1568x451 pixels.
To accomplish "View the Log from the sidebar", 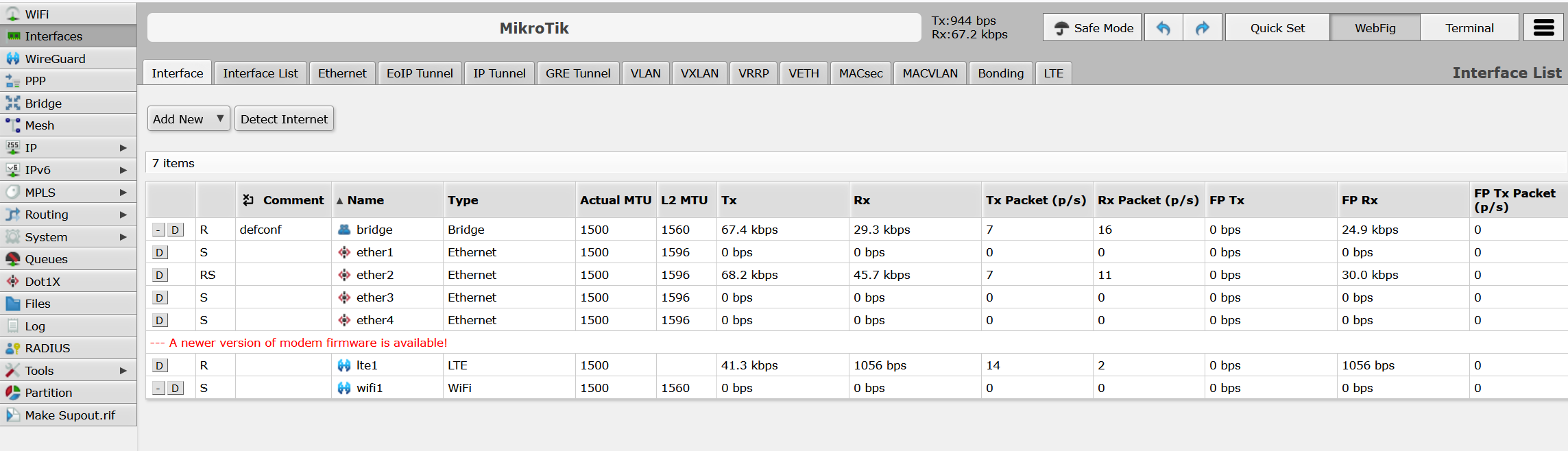I will point(69,326).
